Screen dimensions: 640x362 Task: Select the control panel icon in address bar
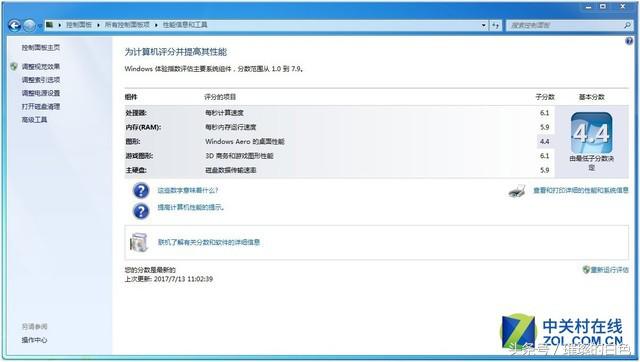coord(49,25)
